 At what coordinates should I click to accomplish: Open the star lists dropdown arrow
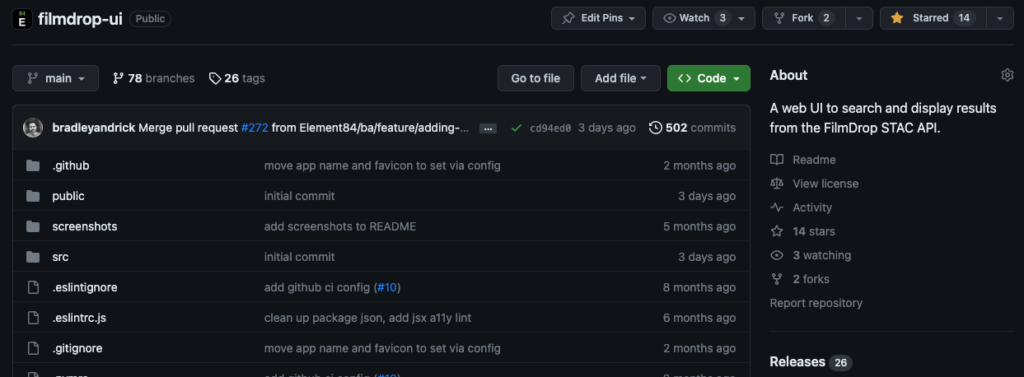coord(1000,18)
